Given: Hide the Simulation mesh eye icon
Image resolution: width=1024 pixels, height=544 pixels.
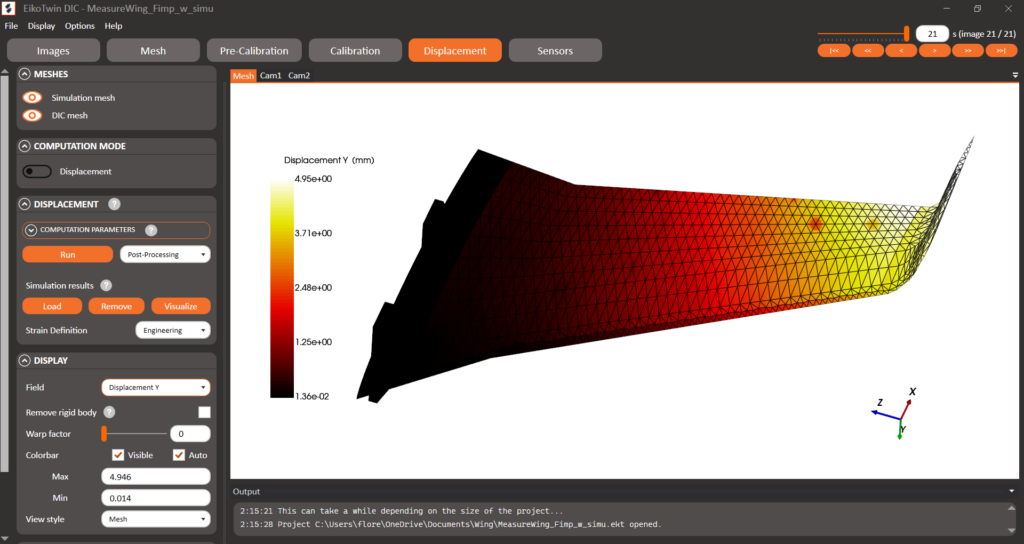Looking at the screenshot, I should tap(32, 97).
